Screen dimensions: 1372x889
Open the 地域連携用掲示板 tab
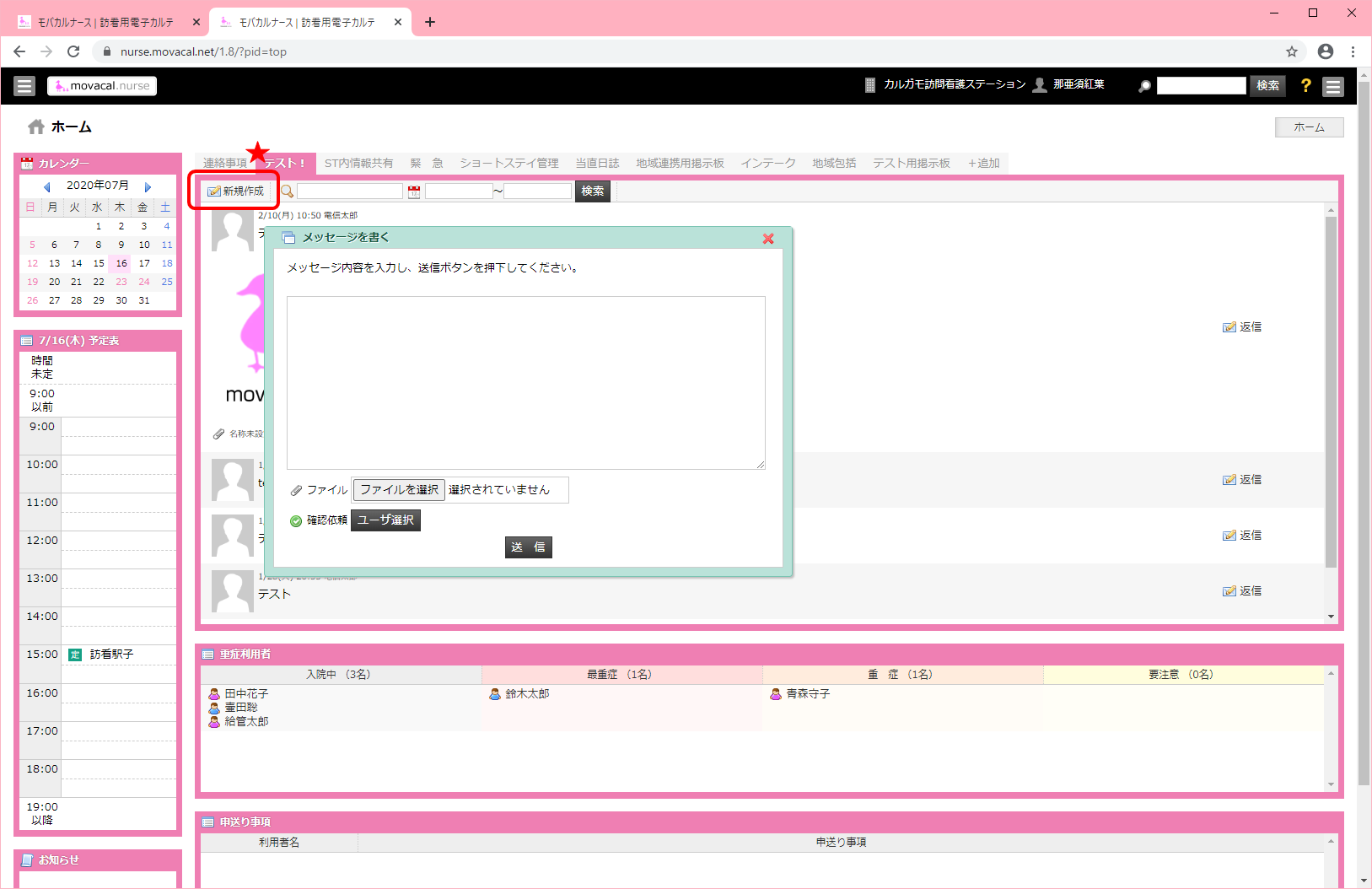[x=680, y=164]
